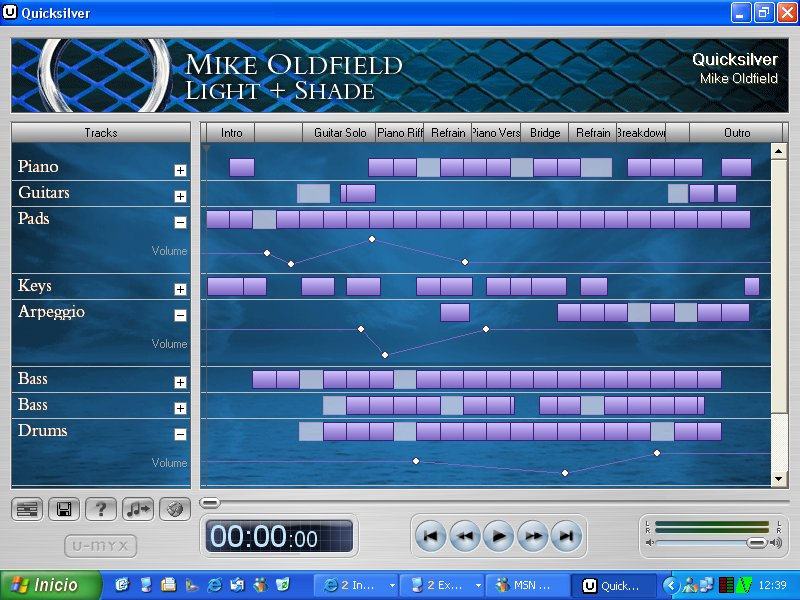The image size is (800, 600).
Task: Click the MSN Messenger system tray icon
Action: point(690,585)
